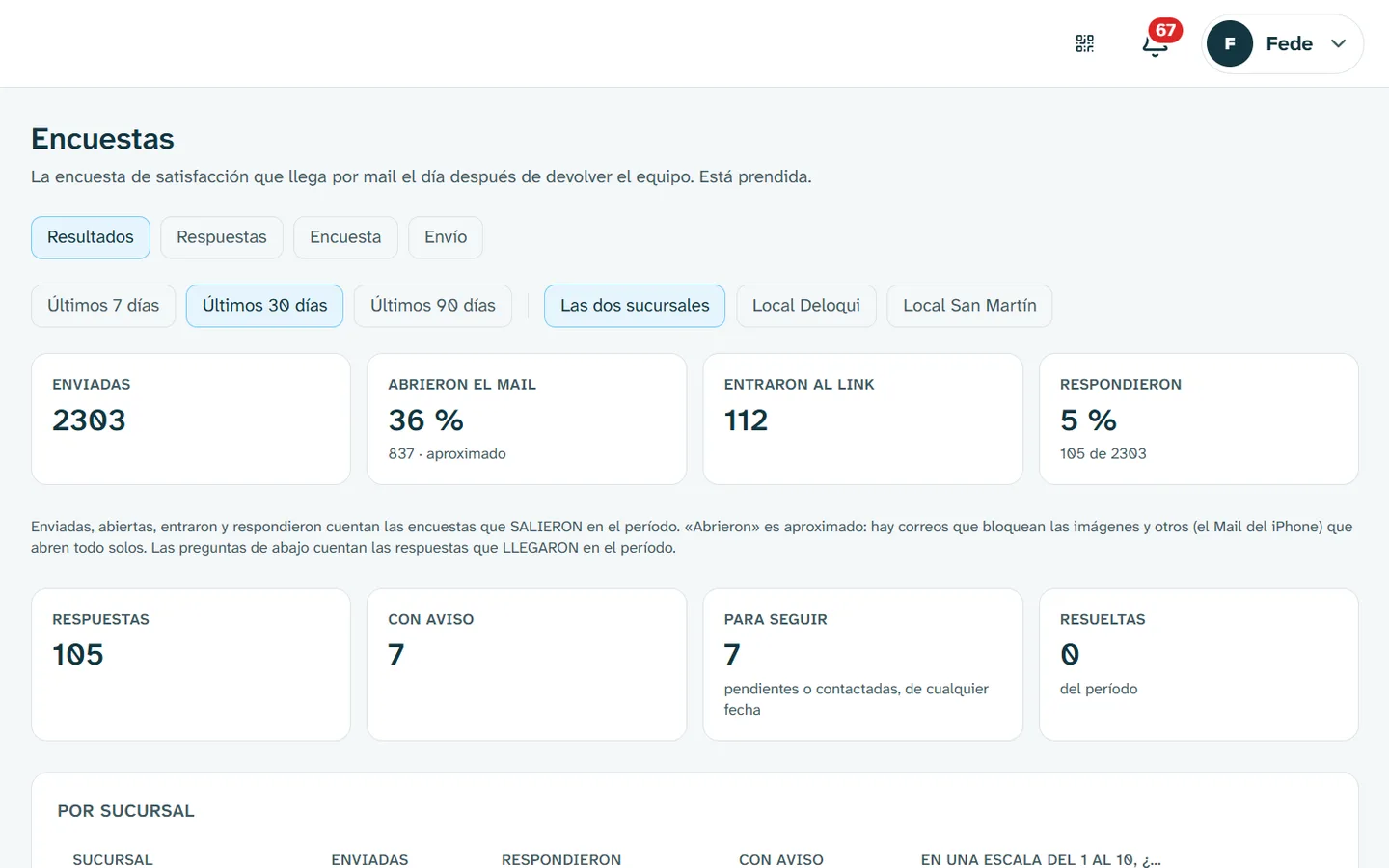Click the Fede avatar circle

tap(1230, 43)
